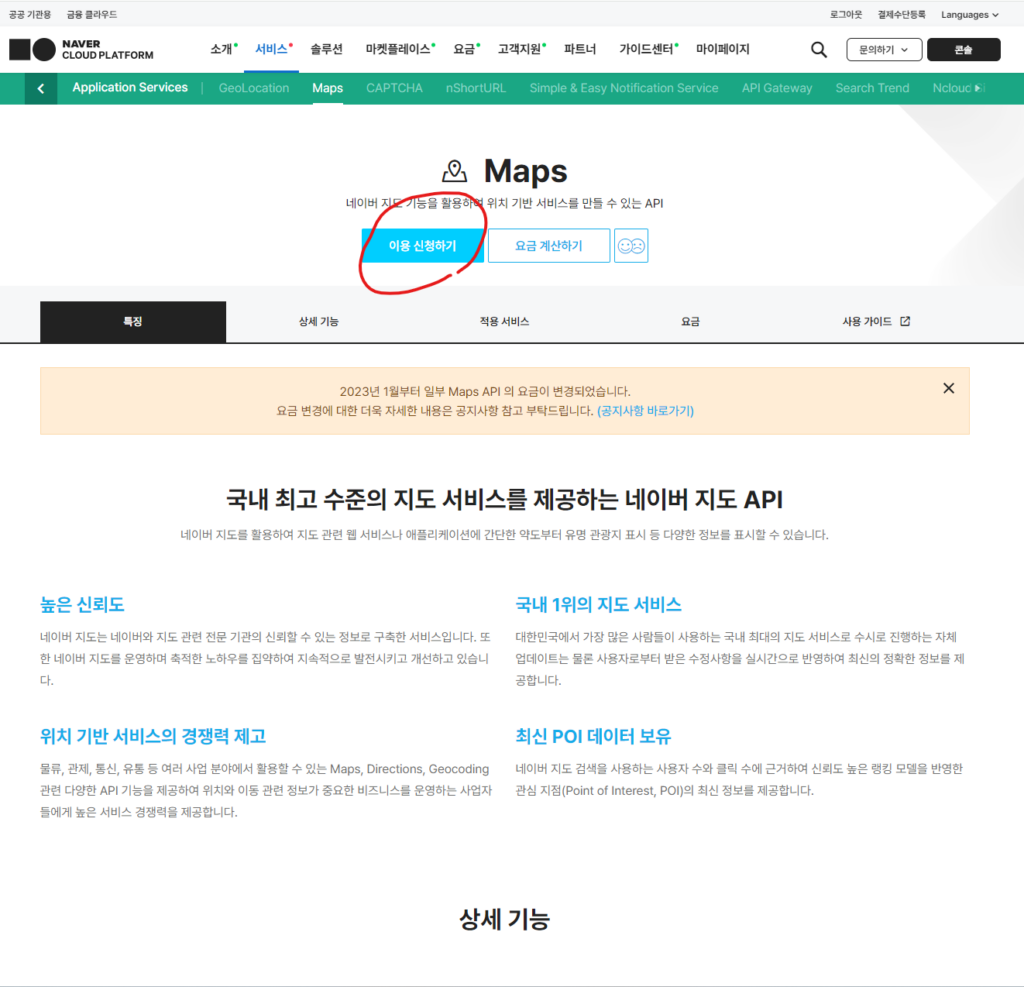Open the 파트너 menu
The image size is (1024, 987).
[580, 49]
